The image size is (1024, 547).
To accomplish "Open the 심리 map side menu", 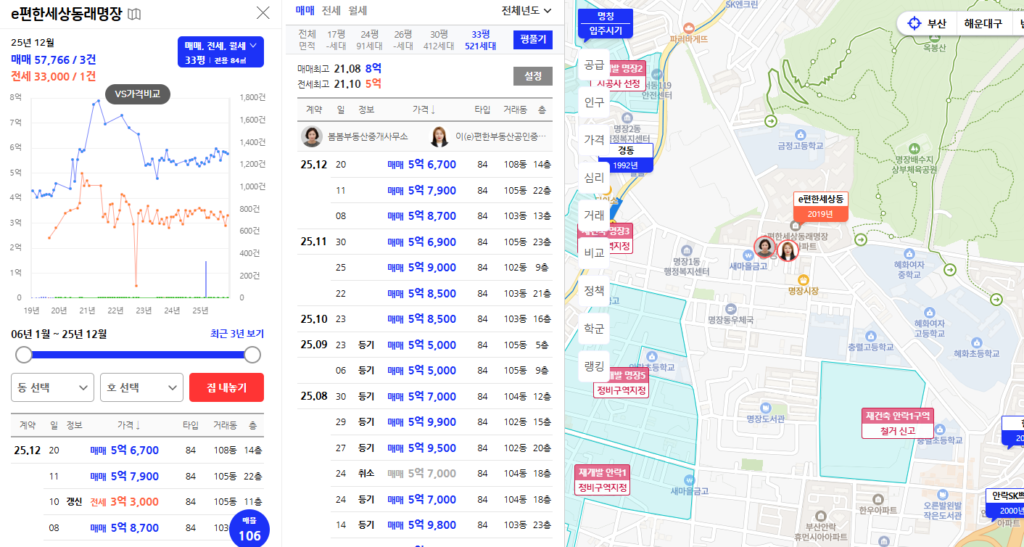I will (x=594, y=178).
